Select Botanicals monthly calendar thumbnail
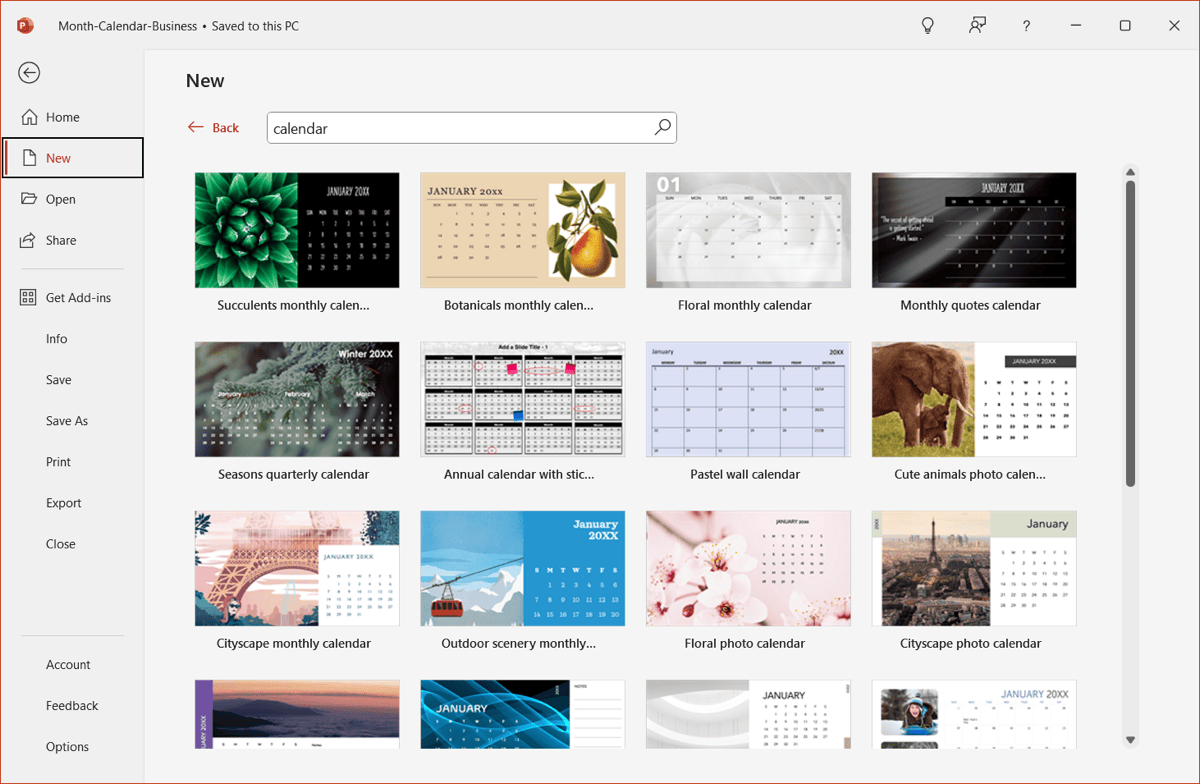The width and height of the screenshot is (1200, 784). point(523,230)
